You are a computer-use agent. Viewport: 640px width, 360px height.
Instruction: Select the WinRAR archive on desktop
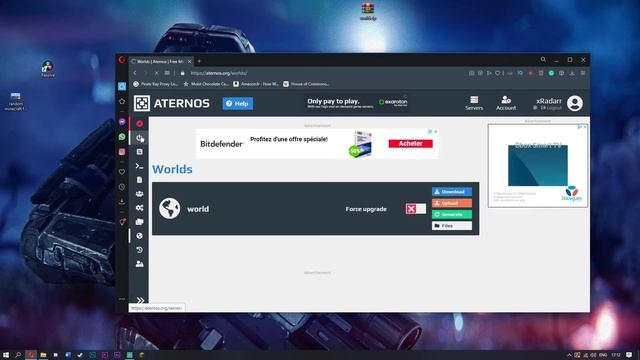tap(368, 11)
